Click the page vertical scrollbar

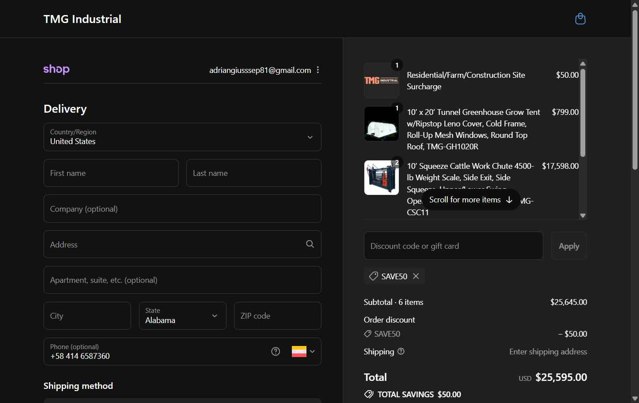coord(635,90)
